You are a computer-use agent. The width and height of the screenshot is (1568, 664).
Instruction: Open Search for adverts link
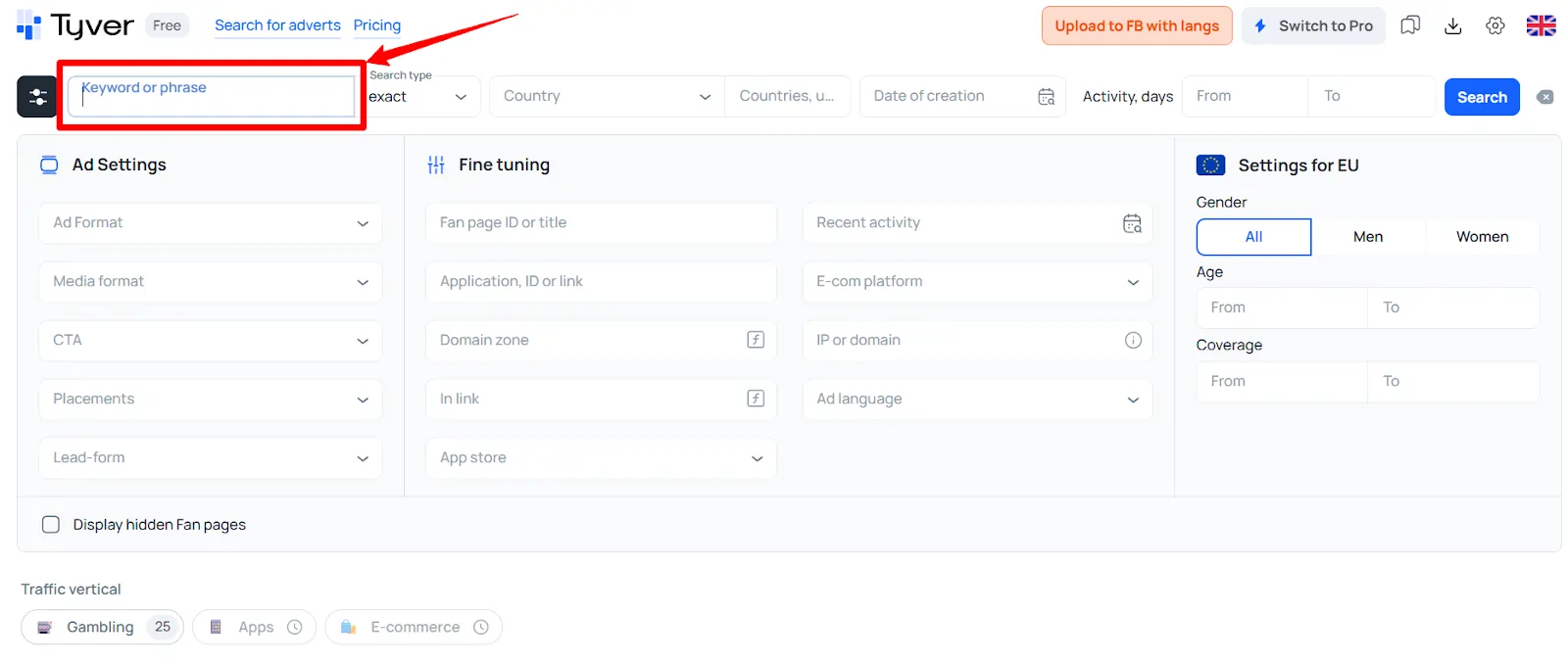277,25
